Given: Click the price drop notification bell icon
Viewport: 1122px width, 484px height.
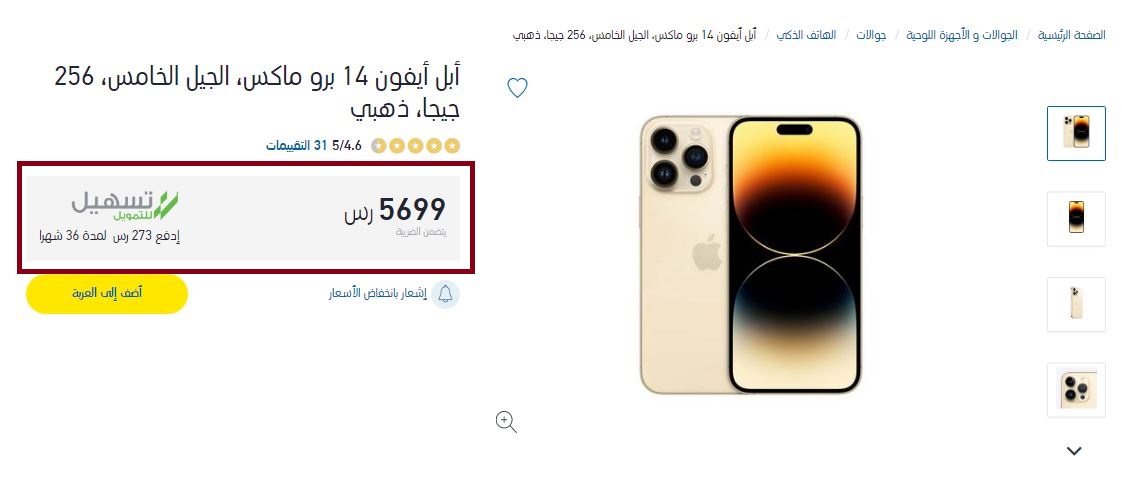Looking at the screenshot, I should click(x=445, y=294).
